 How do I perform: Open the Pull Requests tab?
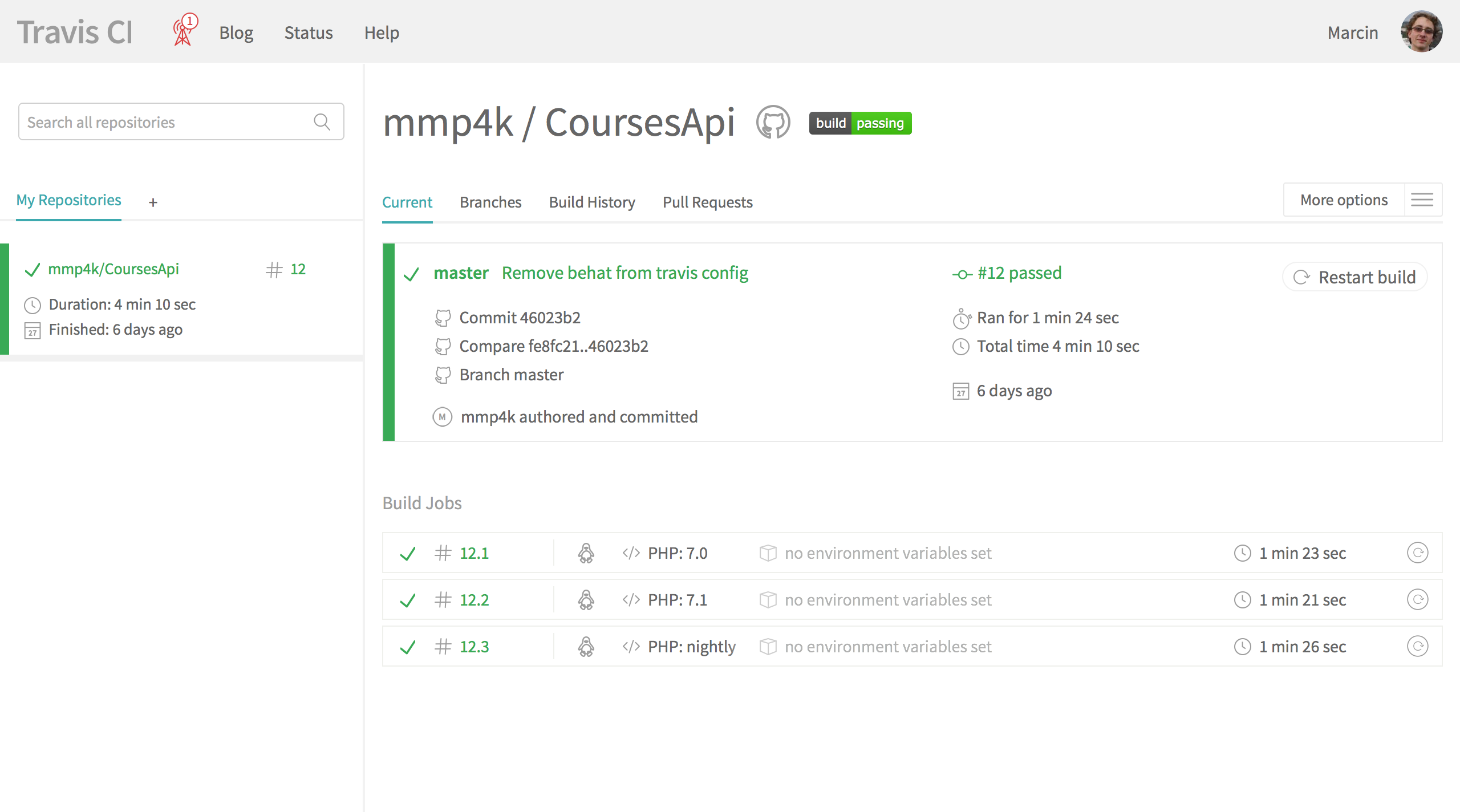707,202
